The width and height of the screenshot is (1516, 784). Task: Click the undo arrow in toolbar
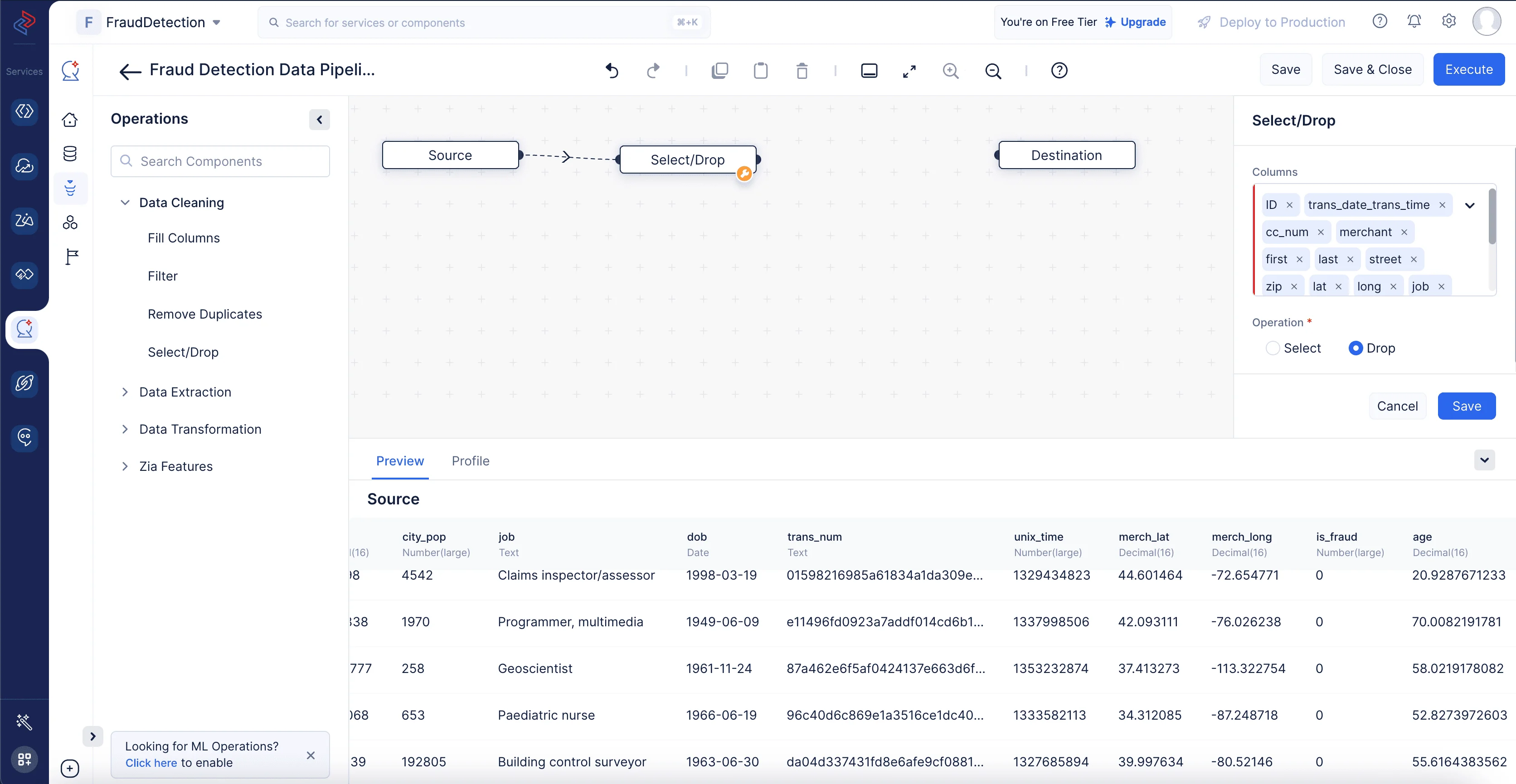click(612, 71)
